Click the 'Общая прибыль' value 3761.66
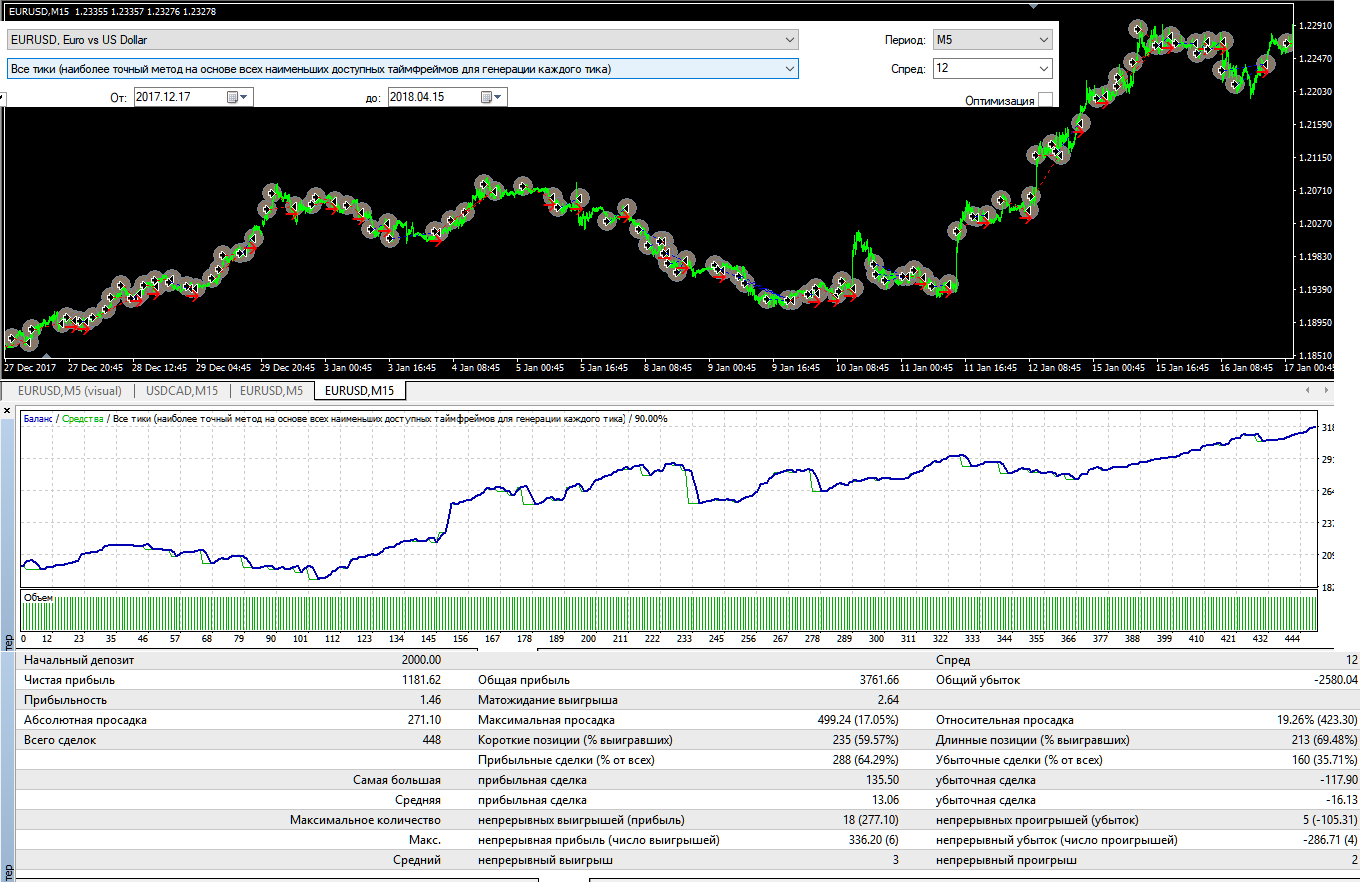1360x882 pixels. [879, 680]
